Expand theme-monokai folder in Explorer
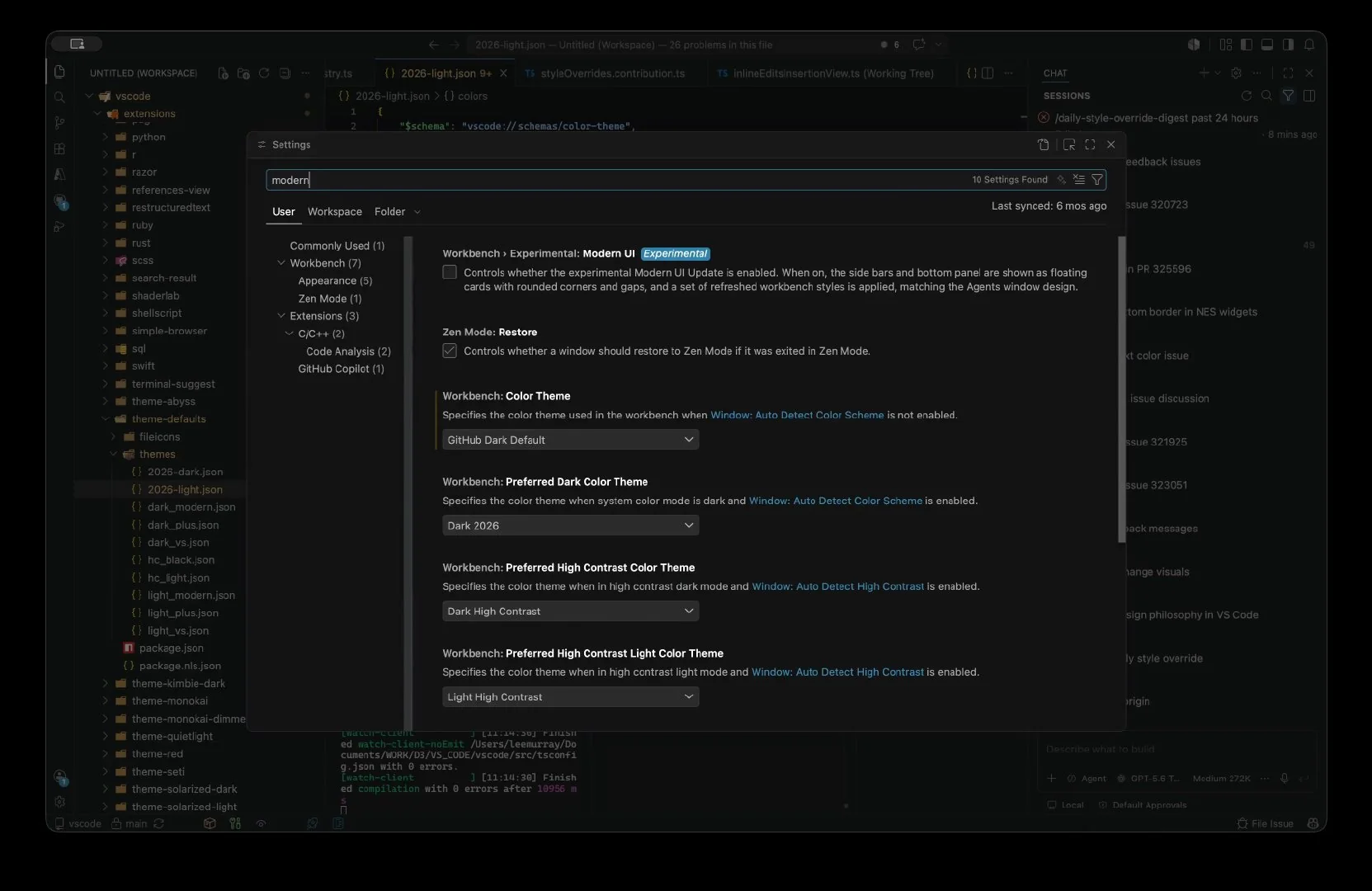This screenshot has width=1372, height=891. (x=105, y=701)
